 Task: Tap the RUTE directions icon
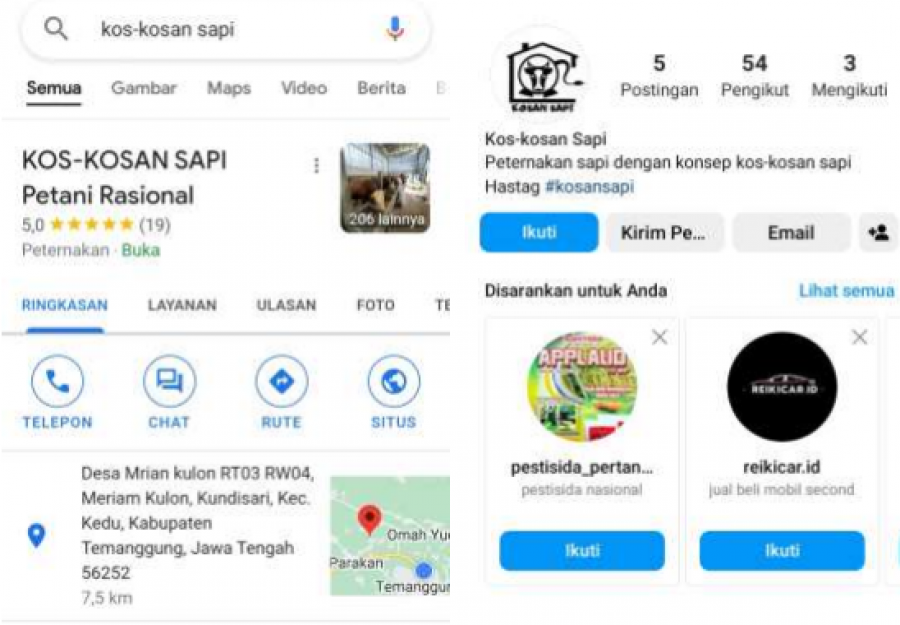click(281, 381)
